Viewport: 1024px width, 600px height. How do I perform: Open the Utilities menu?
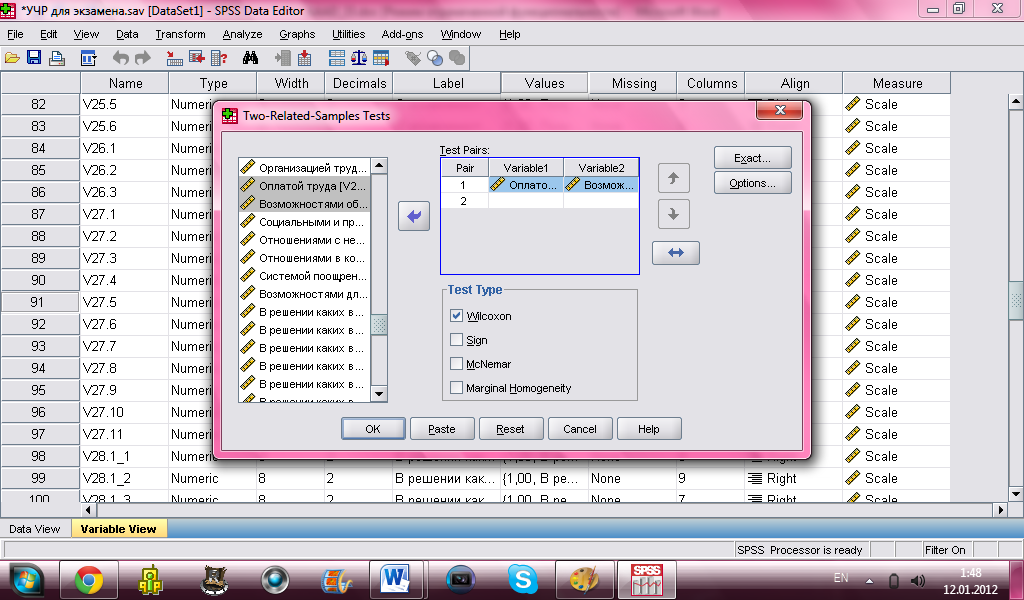[349, 34]
